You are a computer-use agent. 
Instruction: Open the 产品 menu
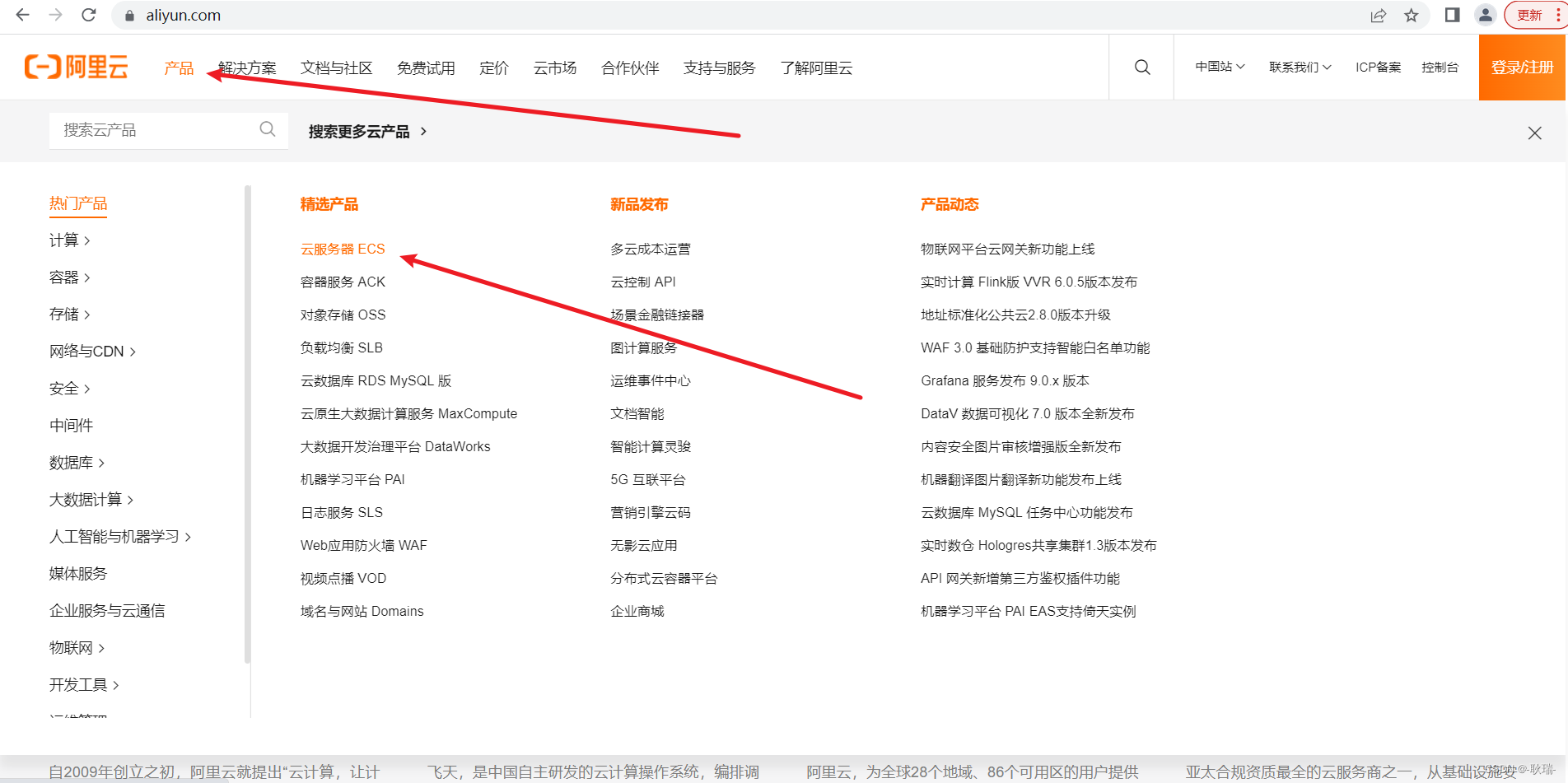tap(179, 68)
